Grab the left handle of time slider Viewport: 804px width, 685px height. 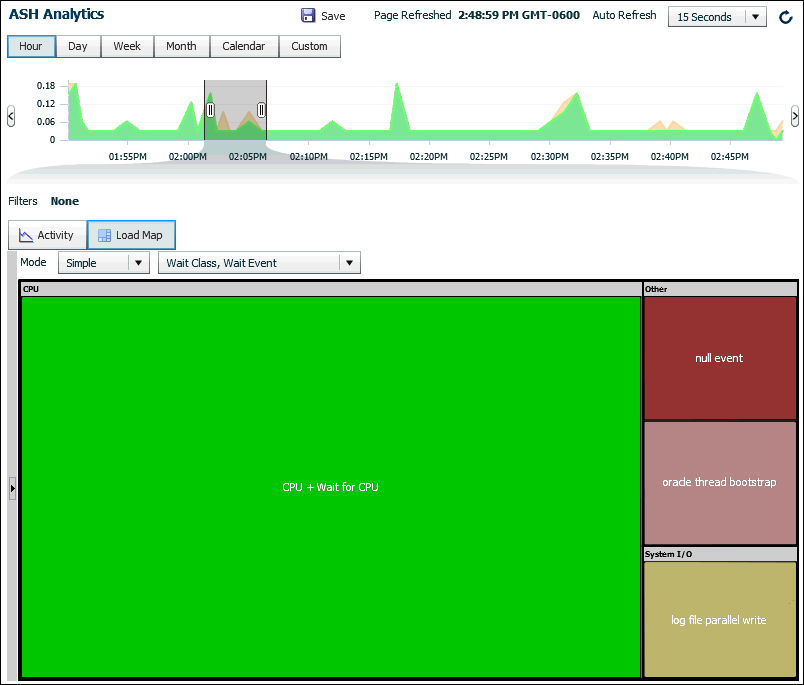point(210,110)
